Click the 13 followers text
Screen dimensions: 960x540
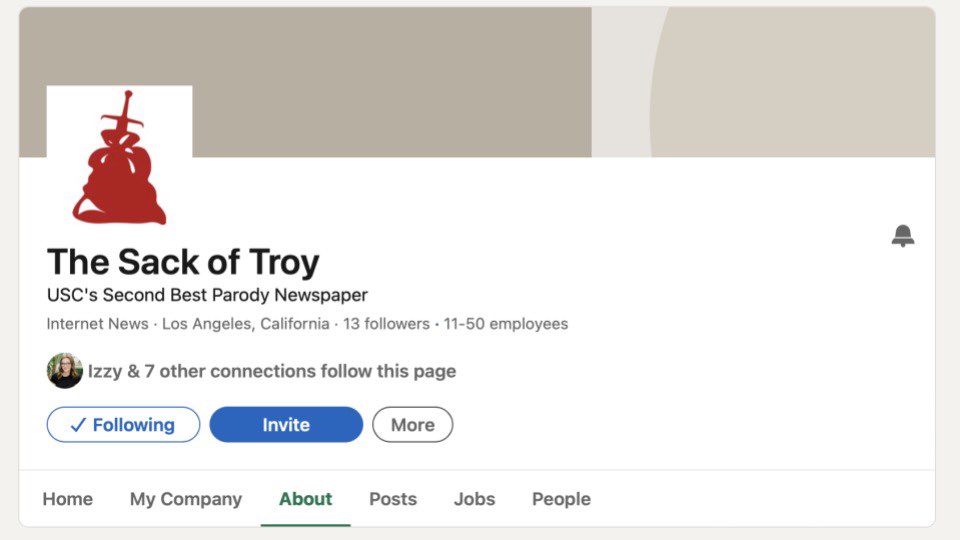click(387, 324)
